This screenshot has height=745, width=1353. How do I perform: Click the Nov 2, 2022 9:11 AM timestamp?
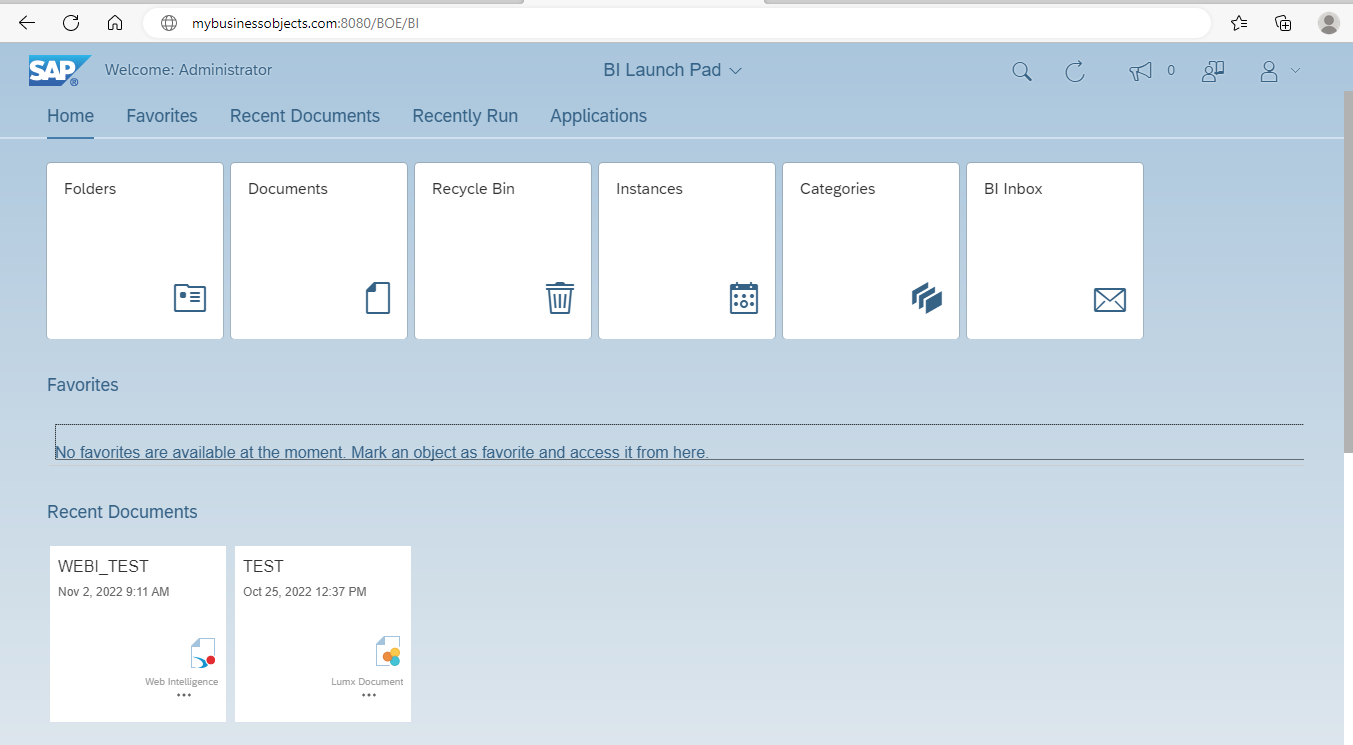(114, 592)
